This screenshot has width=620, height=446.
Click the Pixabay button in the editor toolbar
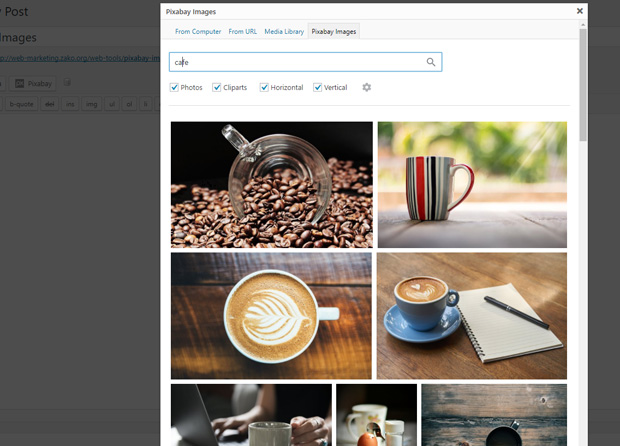(33, 83)
